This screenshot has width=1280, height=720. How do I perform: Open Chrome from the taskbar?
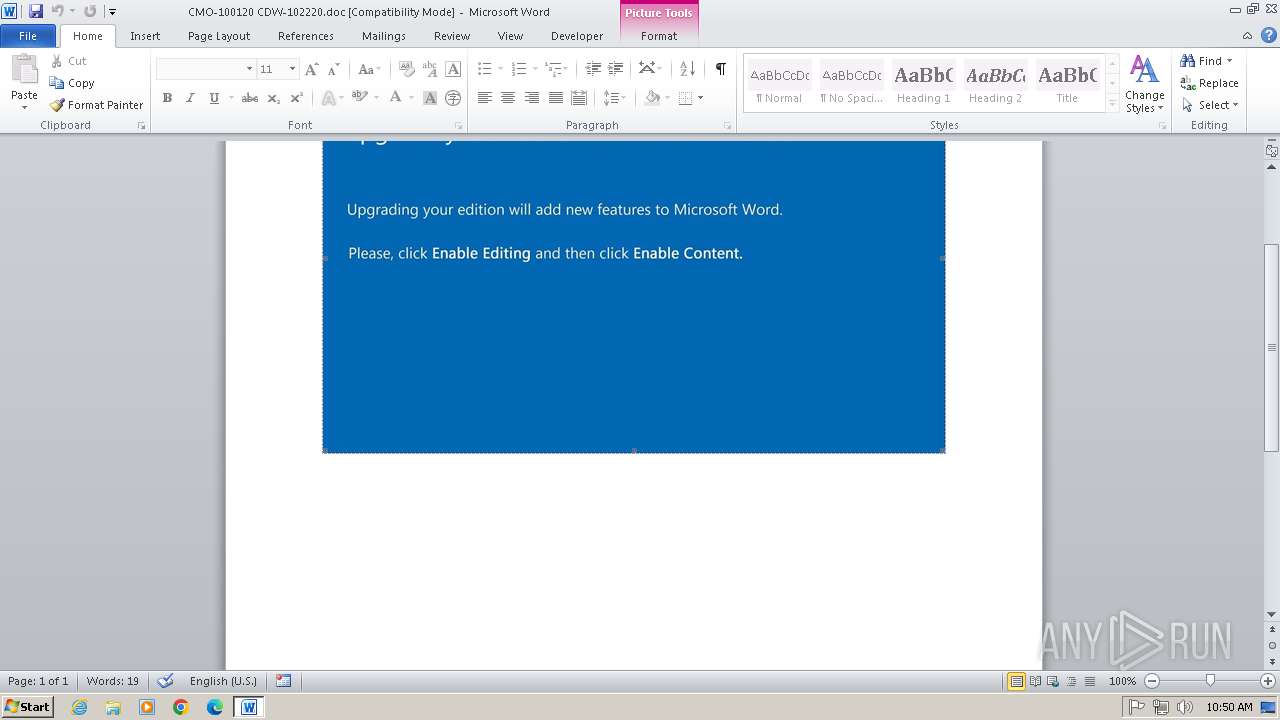click(181, 707)
